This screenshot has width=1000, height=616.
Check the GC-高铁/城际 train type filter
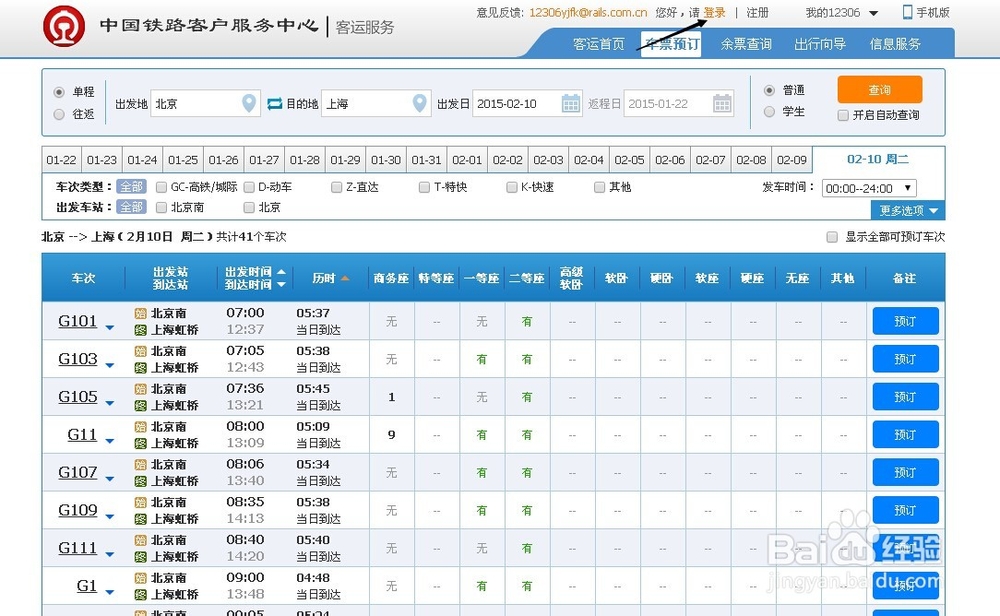tap(161, 187)
